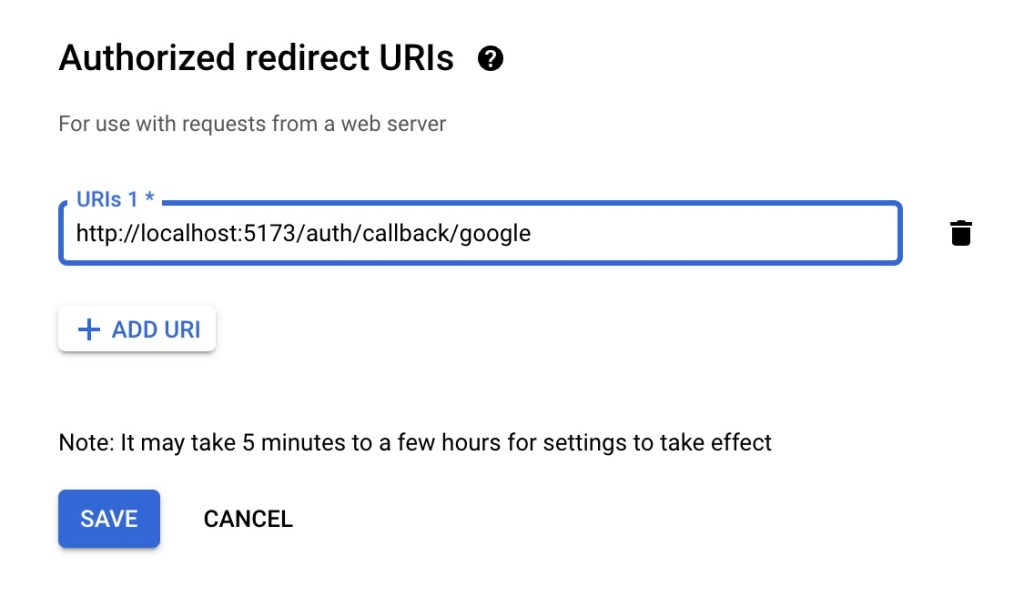The width and height of the screenshot is (1024, 597).
Task: Click the word google in the URI field
Action: 495,234
